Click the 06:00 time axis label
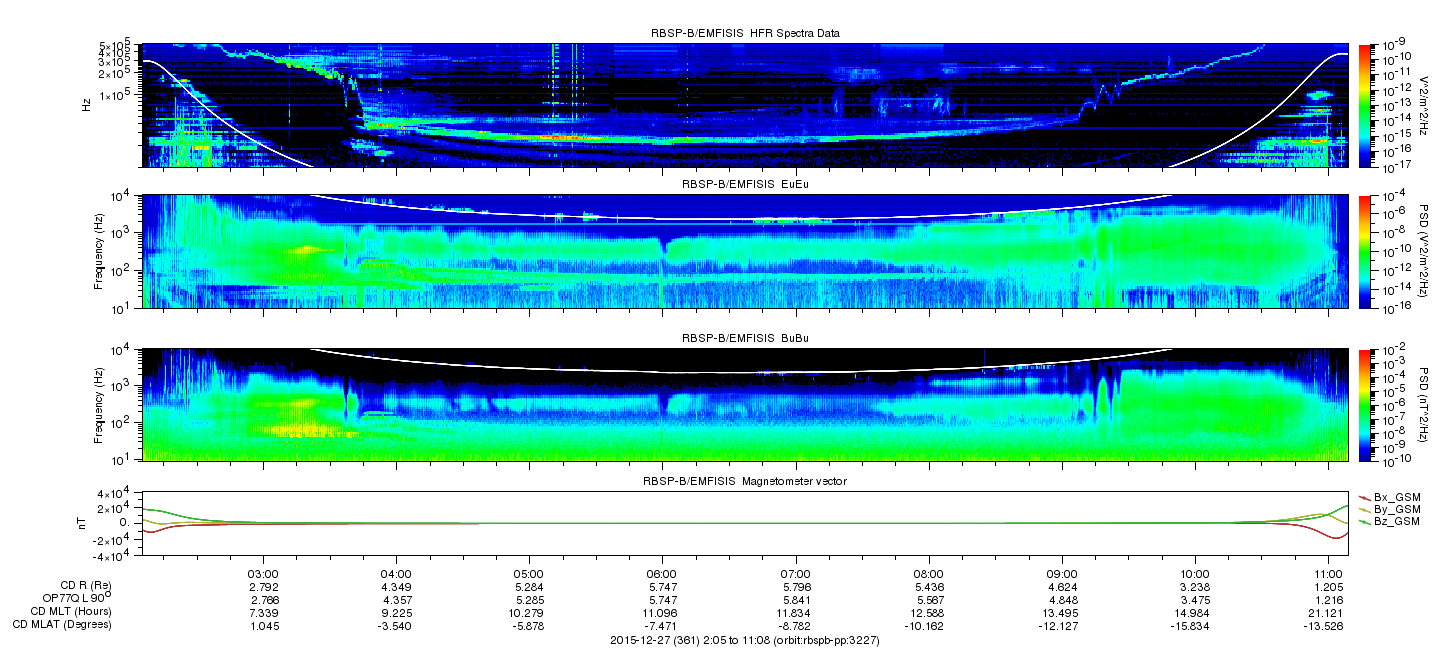The height and width of the screenshot is (658, 1447). point(662,571)
